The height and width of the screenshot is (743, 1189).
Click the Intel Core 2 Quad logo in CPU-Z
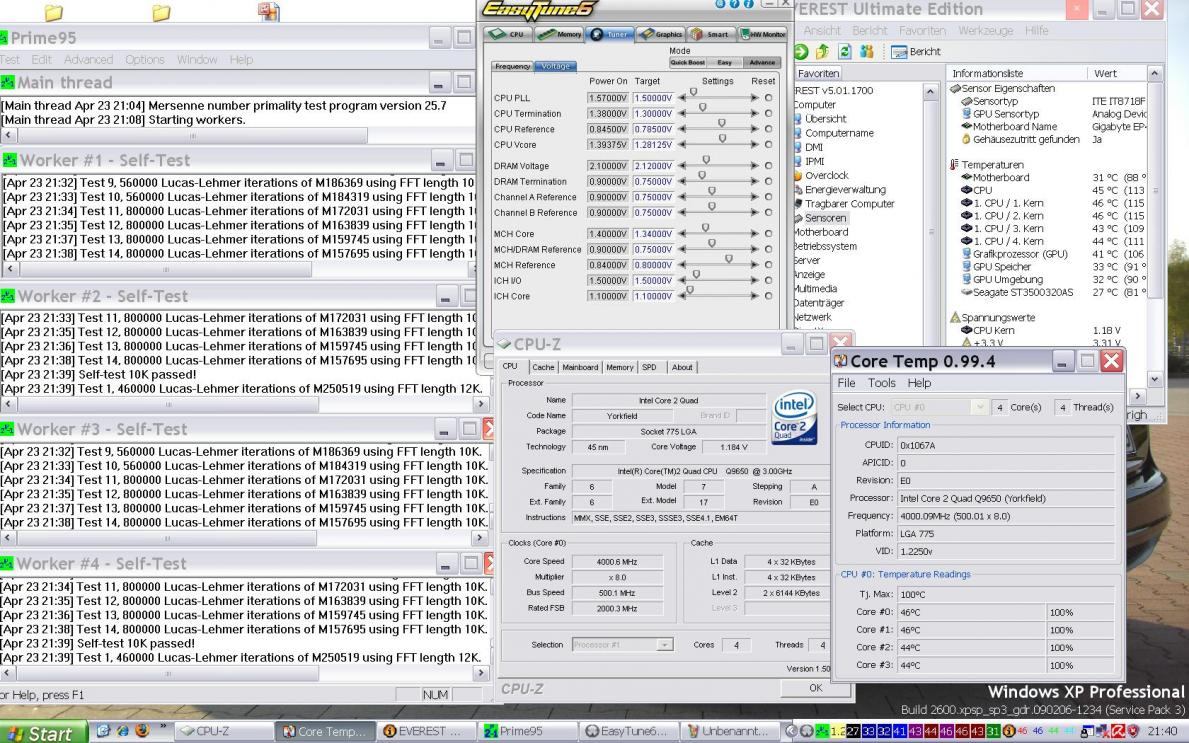[794, 417]
